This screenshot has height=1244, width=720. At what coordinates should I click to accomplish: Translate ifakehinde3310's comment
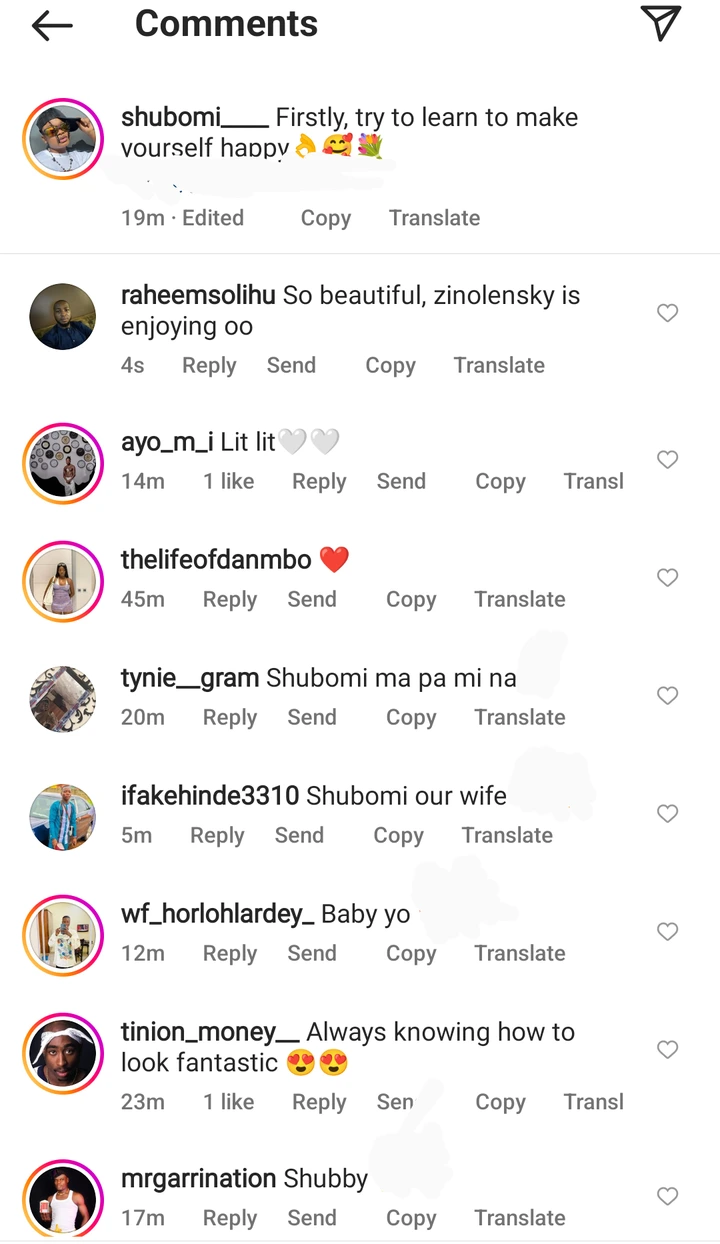pos(507,835)
